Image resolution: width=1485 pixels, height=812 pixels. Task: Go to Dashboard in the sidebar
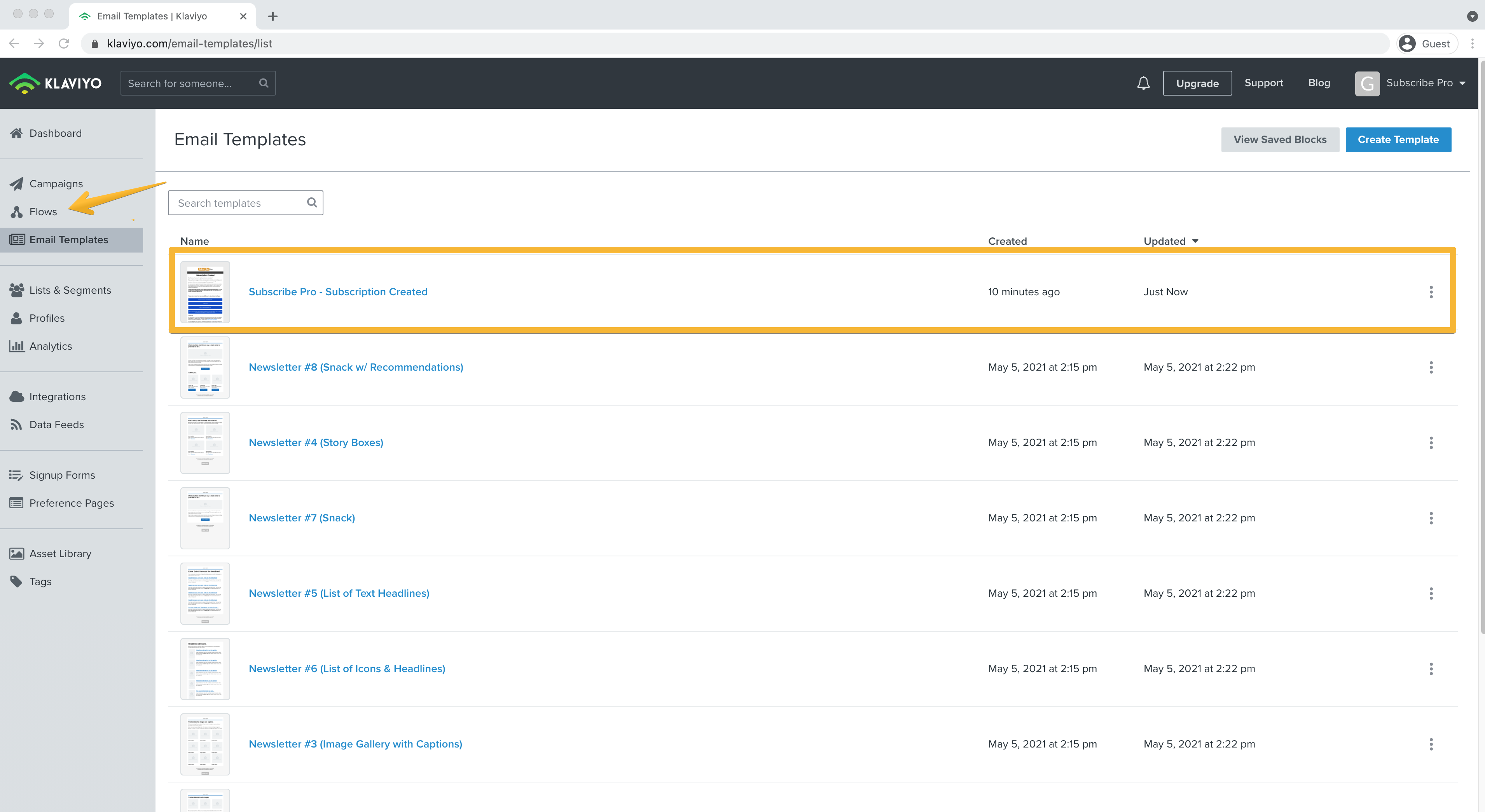pyautogui.click(x=55, y=133)
